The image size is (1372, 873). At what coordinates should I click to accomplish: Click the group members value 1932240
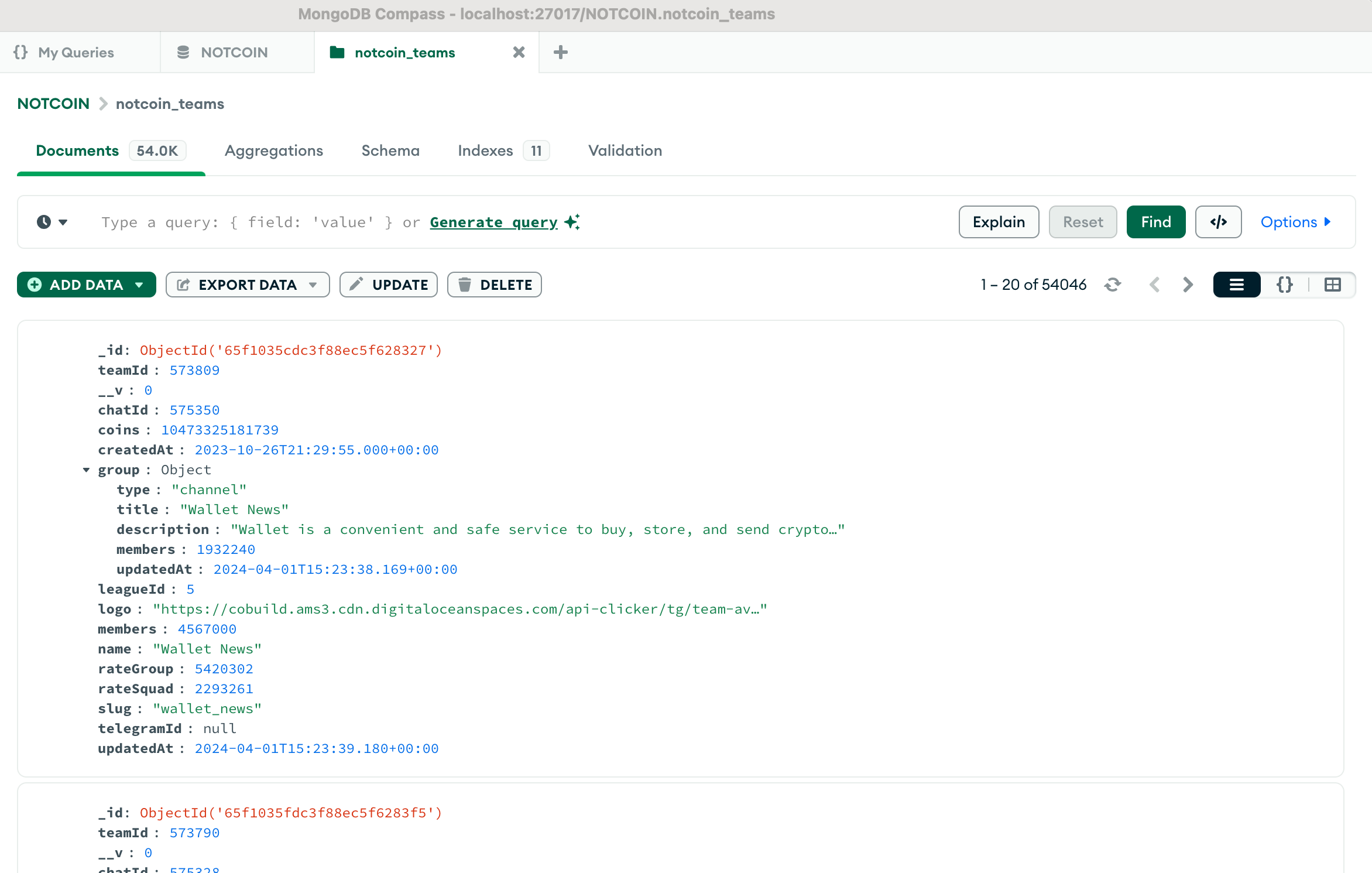tap(225, 549)
